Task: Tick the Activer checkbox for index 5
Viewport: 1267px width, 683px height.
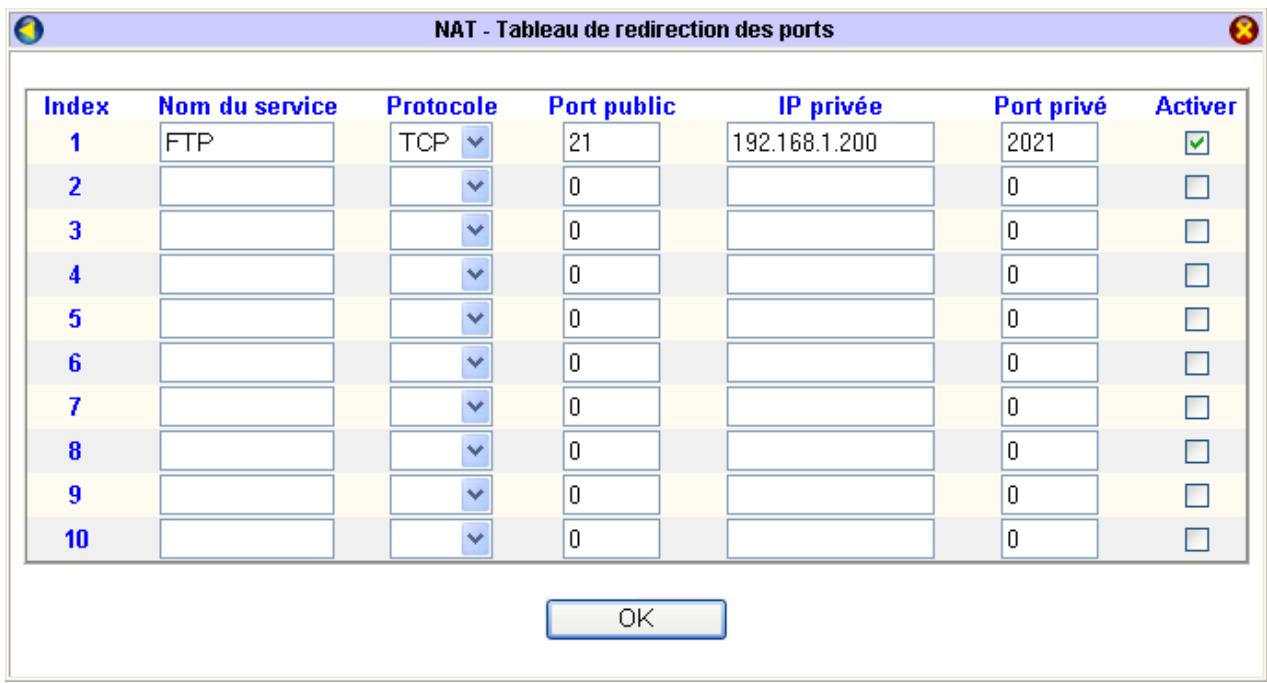Action: (x=1196, y=318)
